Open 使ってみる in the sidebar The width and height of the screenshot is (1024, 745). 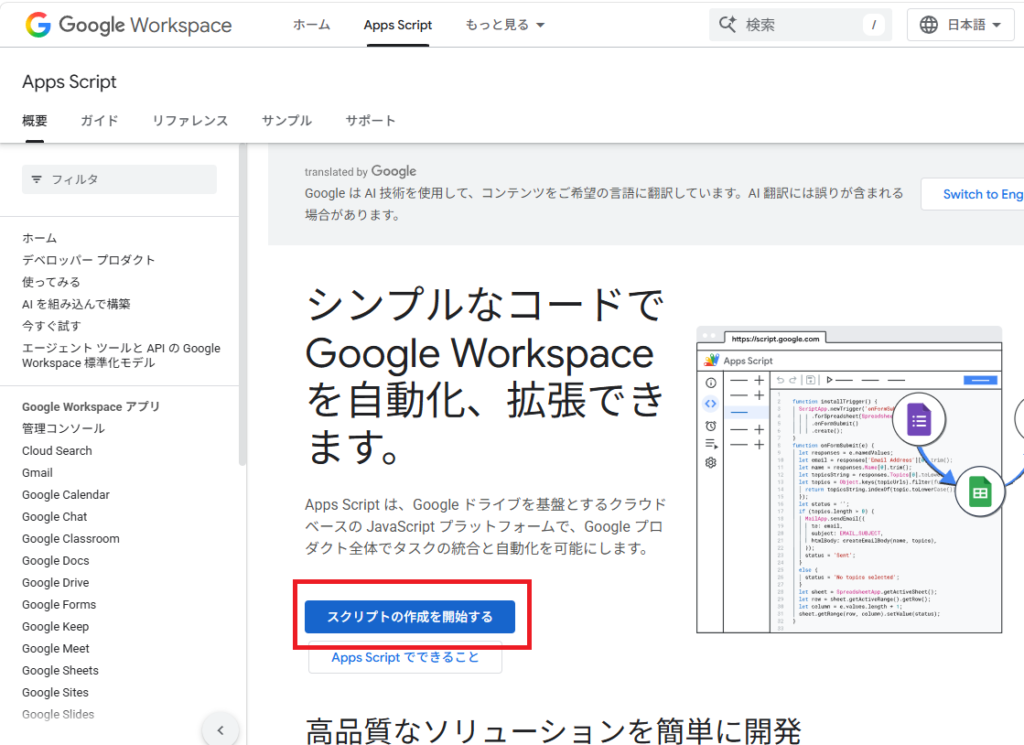click(x=51, y=282)
